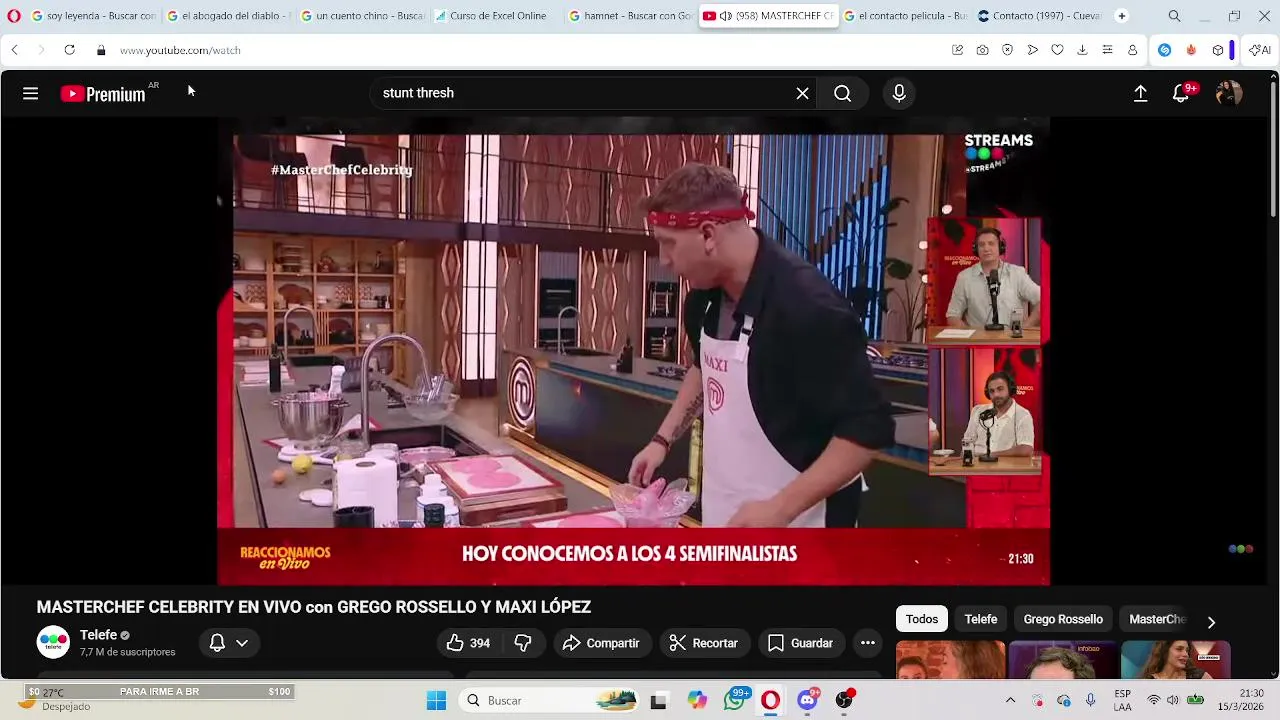Open the Opera AI assistant button
The image size is (1280, 720).
(1259, 50)
